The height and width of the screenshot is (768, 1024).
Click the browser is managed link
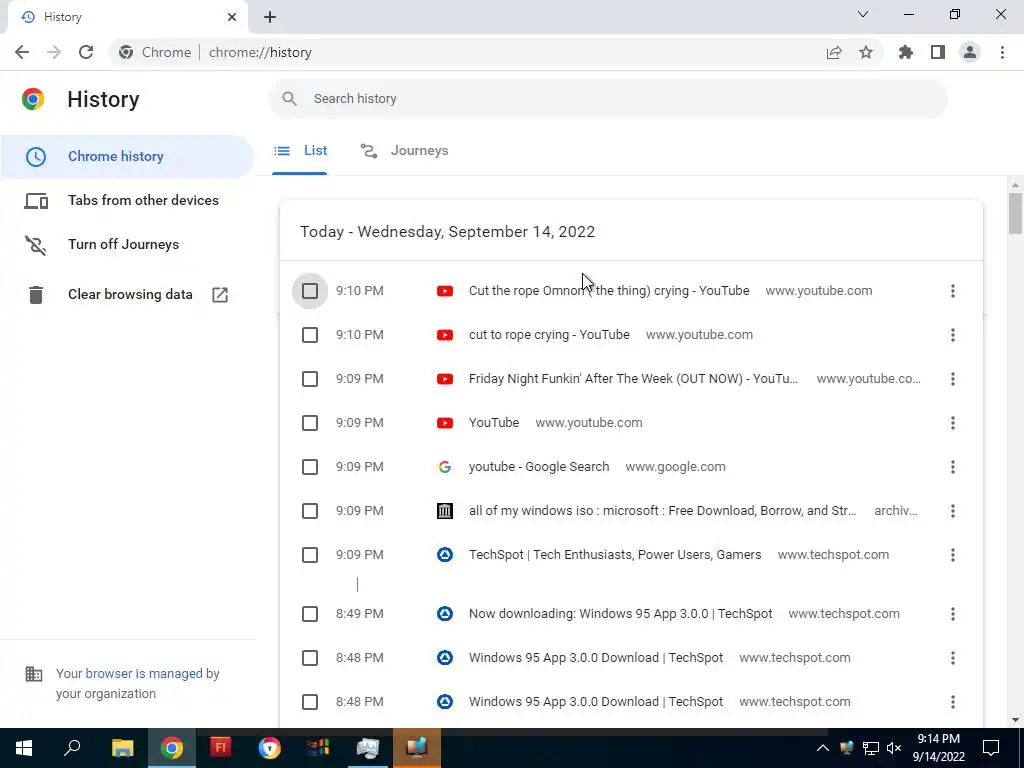coord(144,674)
